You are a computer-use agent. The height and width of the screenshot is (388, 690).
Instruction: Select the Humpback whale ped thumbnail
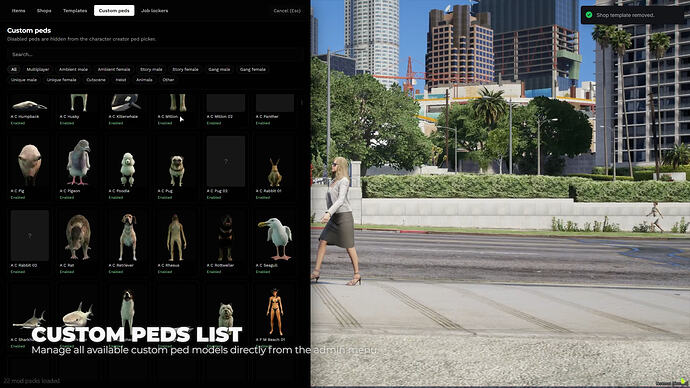29,103
